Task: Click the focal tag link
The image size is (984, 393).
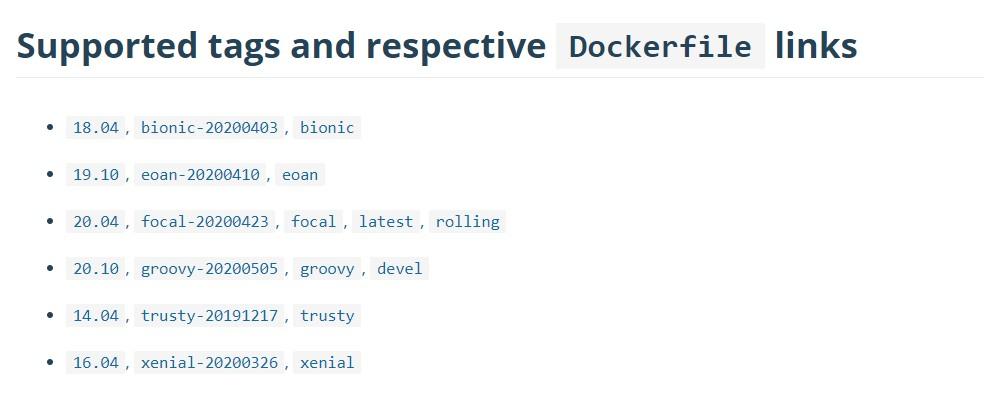Action: [314, 222]
